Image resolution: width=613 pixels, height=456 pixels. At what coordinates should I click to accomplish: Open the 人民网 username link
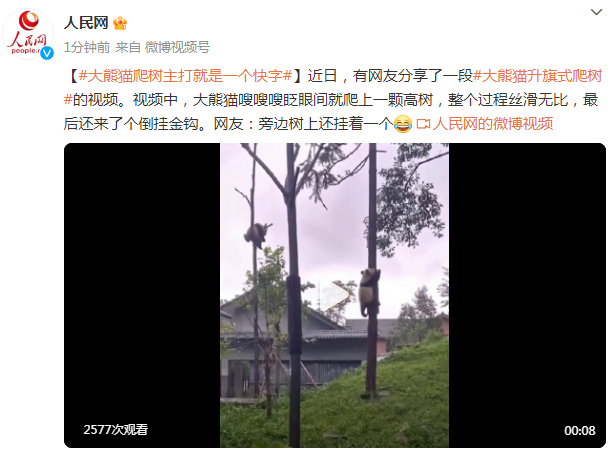[x=86, y=23]
